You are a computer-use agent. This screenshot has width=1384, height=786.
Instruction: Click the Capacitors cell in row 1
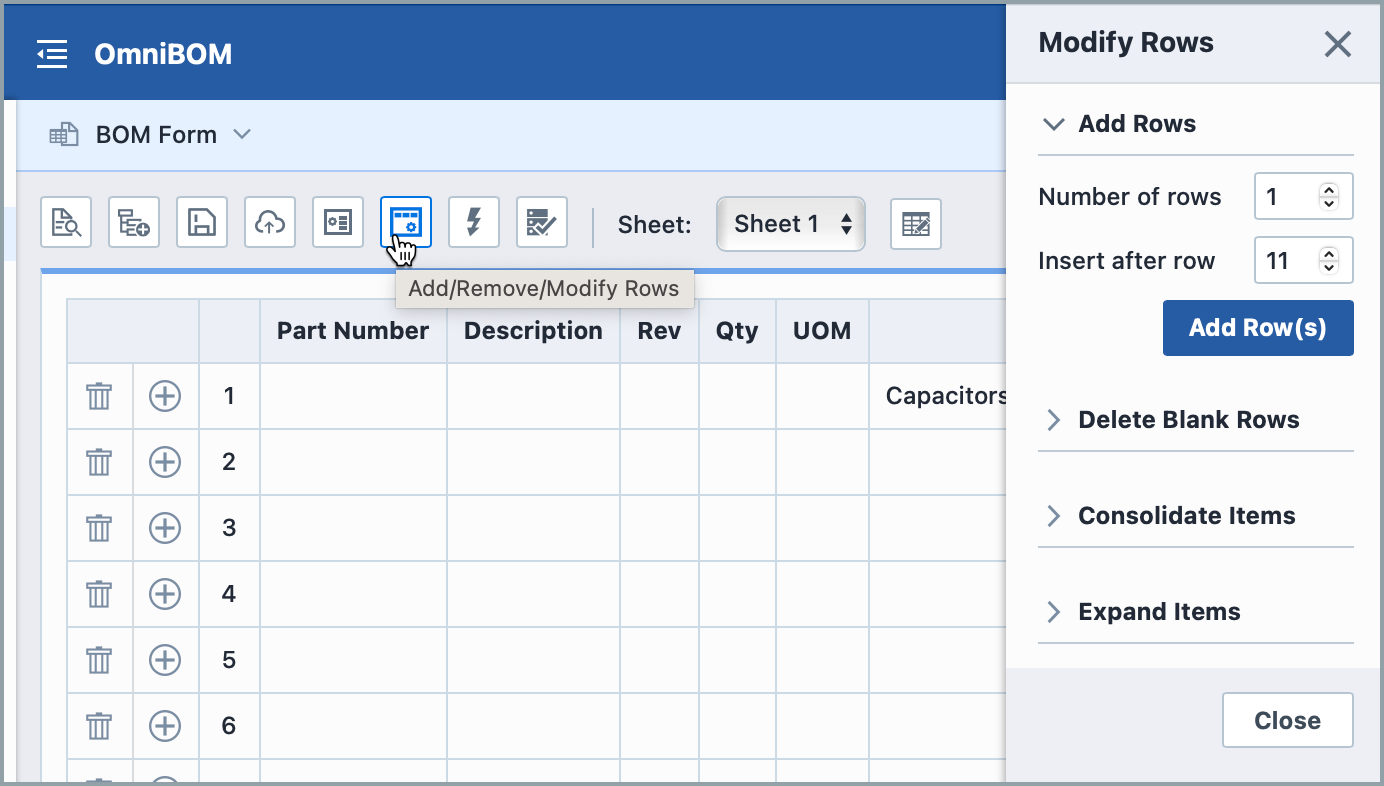coord(938,396)
